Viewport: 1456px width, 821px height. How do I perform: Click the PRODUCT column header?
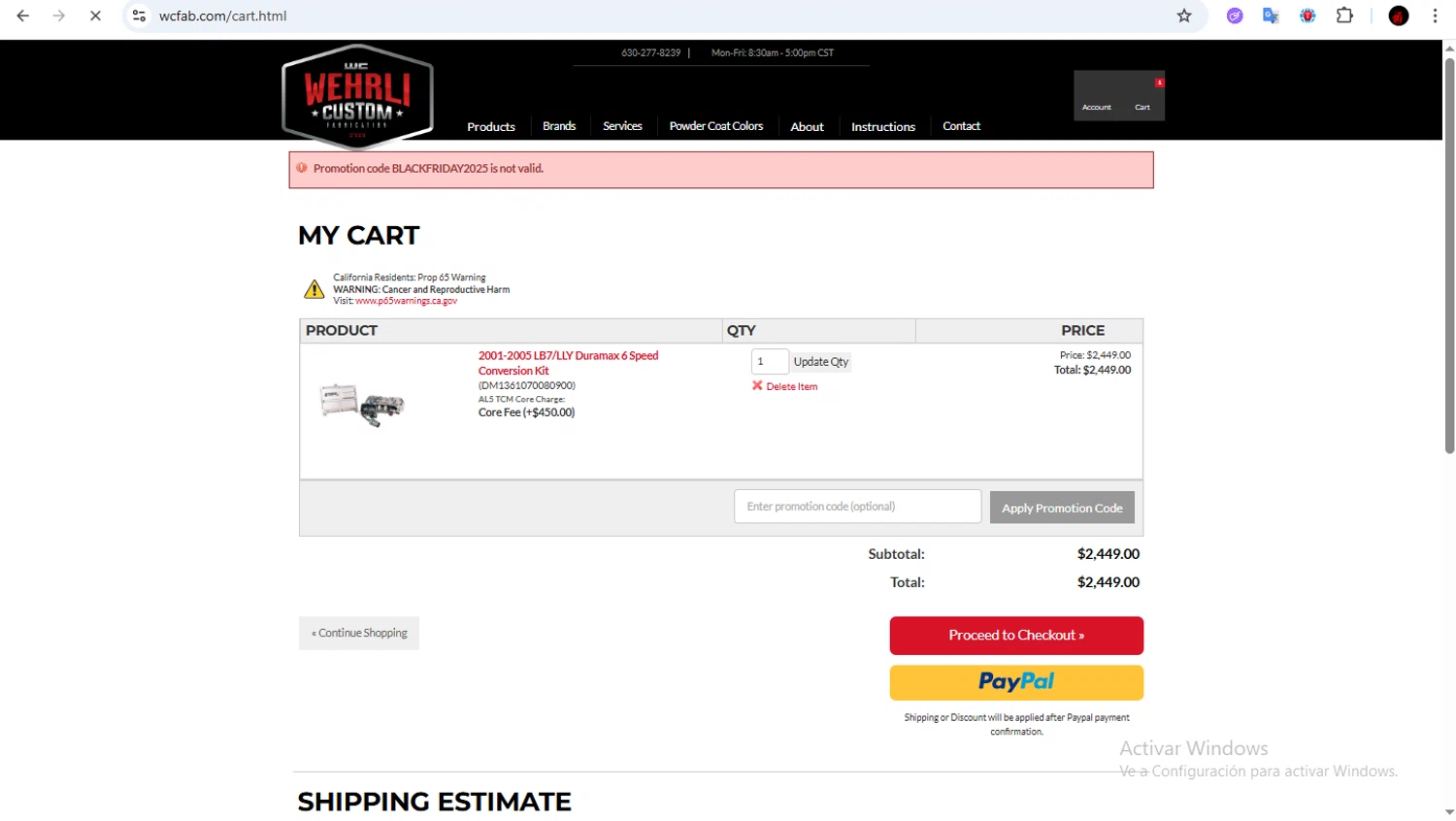342,331
